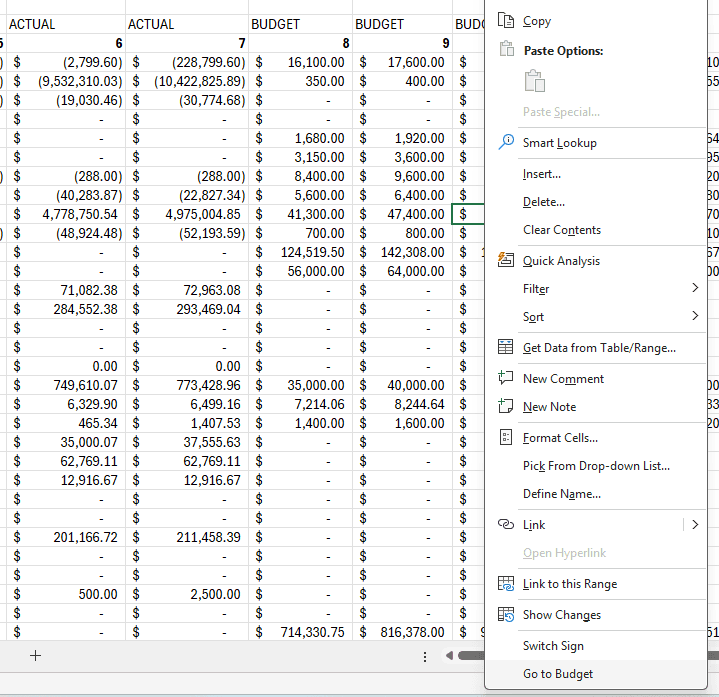Click the Quick Analysis icon
Screen dimensions: 719x697
pyautogui.click(x=506, y=260)
